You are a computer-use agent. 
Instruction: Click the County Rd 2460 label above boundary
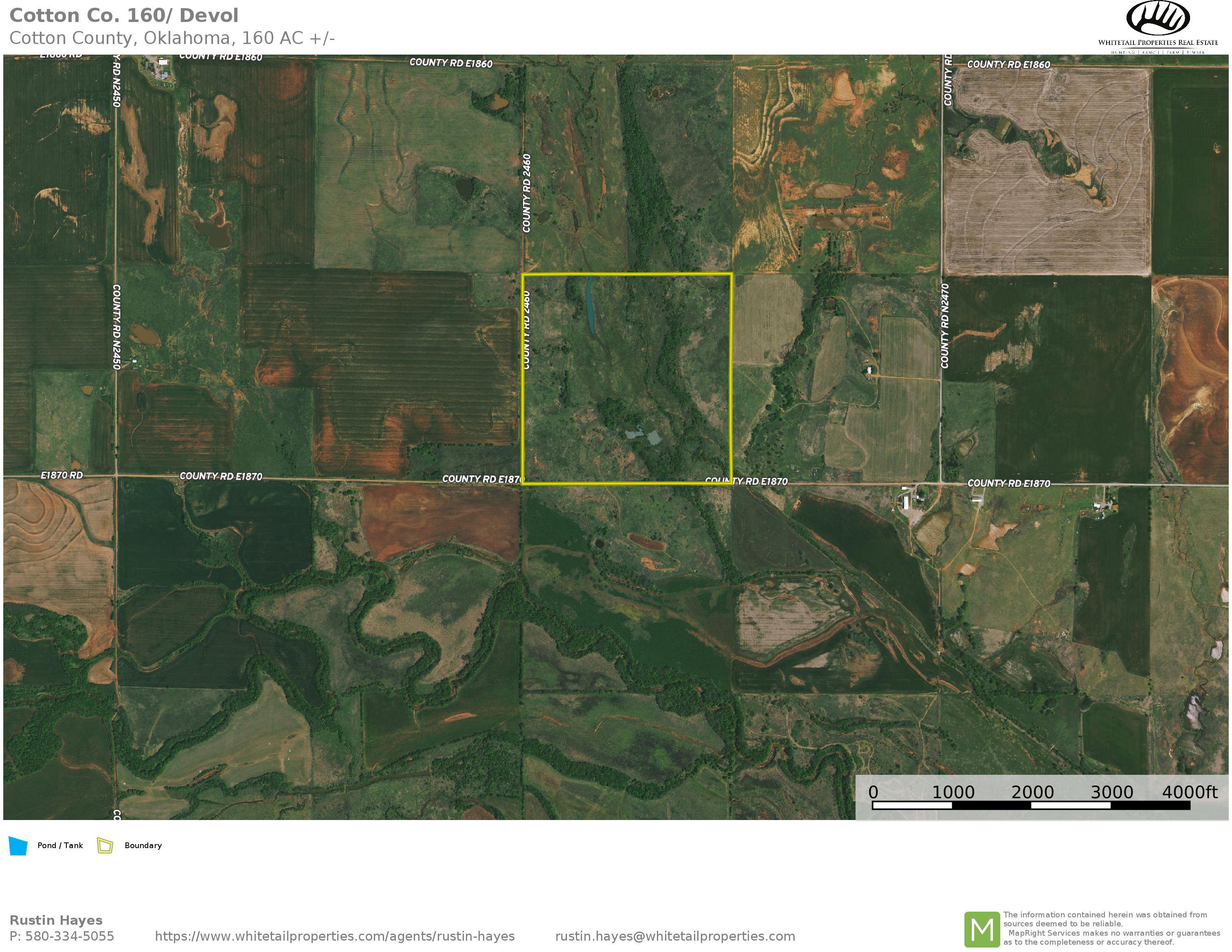pos(527,193)
